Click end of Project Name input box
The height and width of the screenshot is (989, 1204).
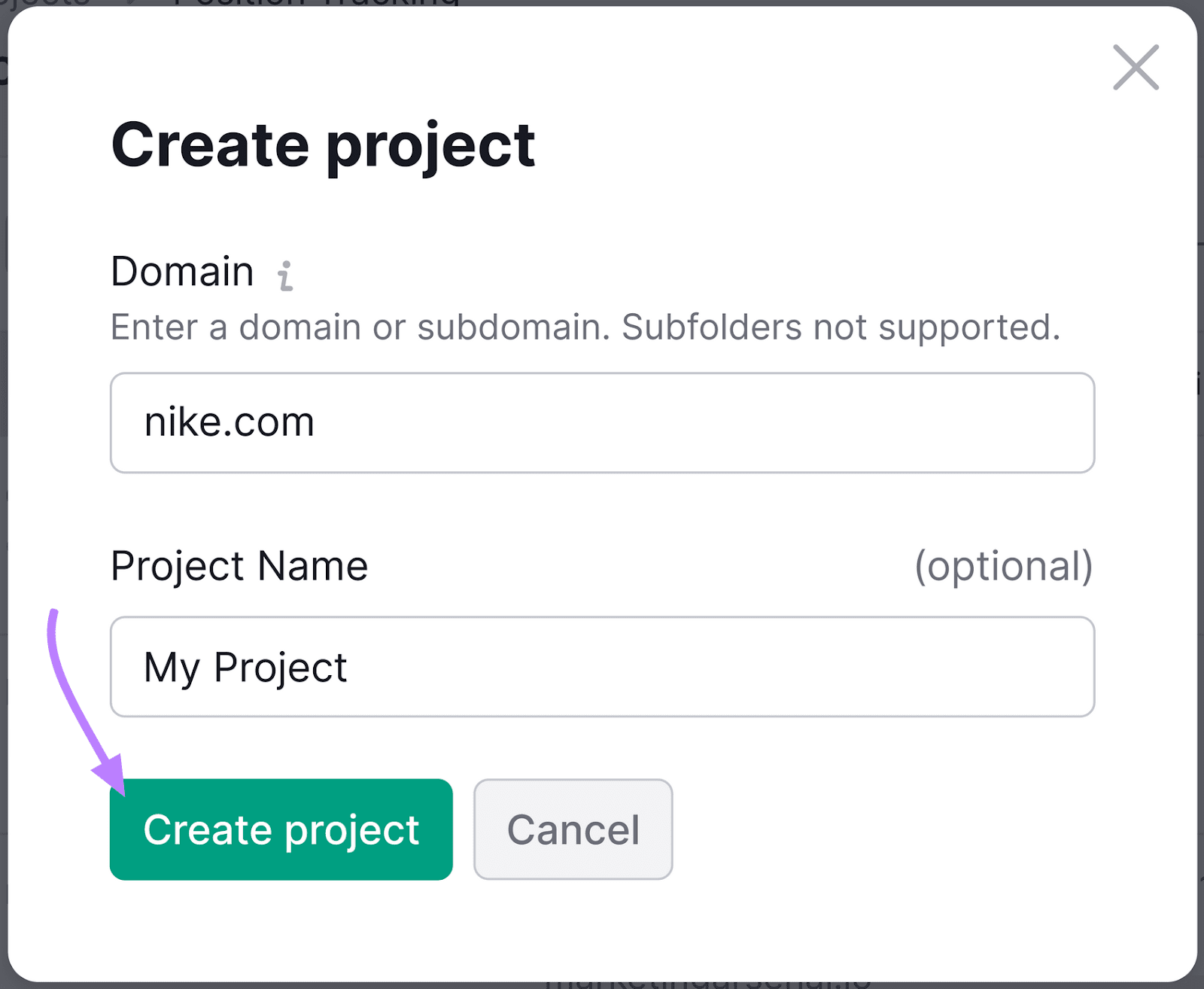click(x=1069, y=667)
